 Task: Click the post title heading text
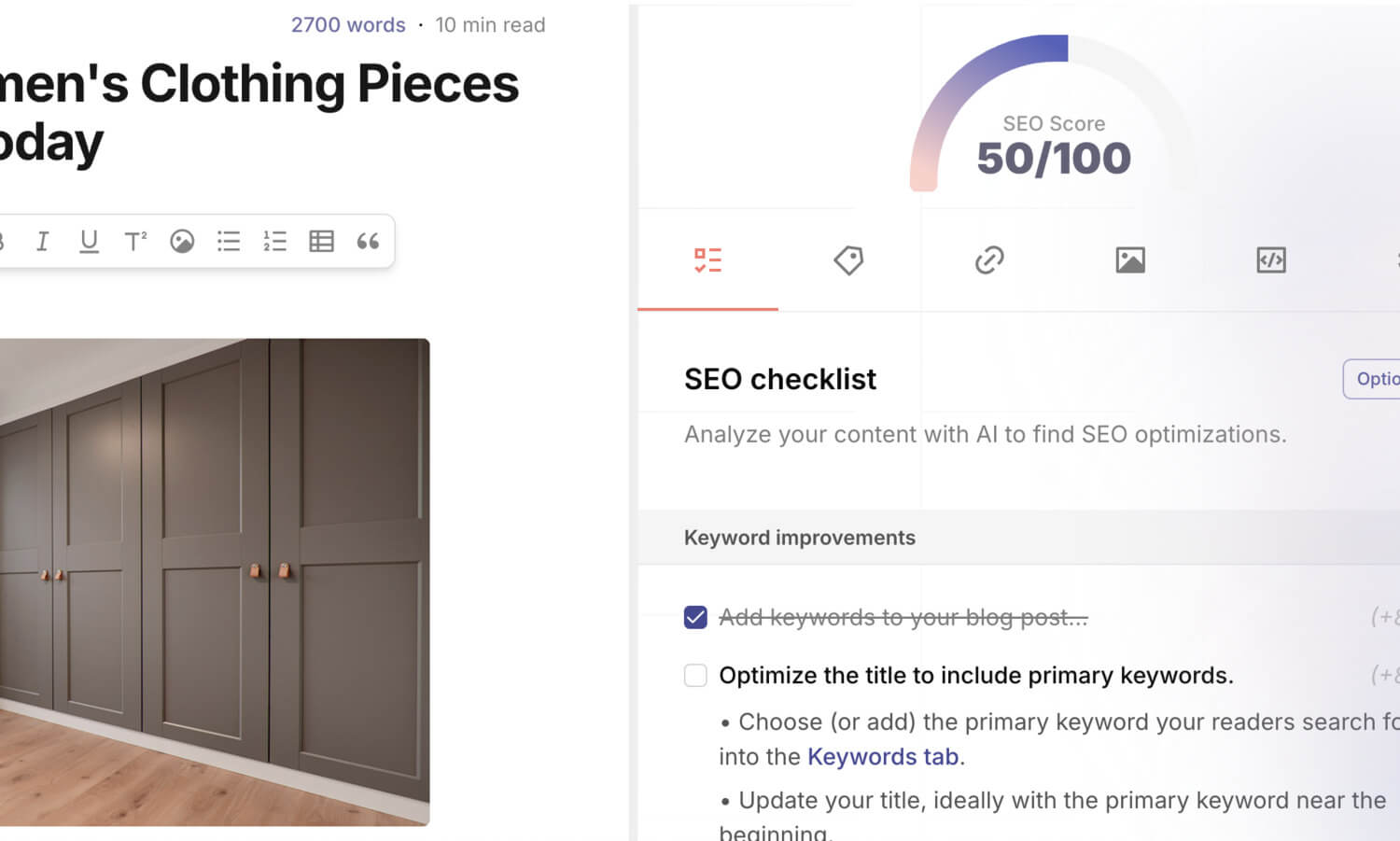tap(259, 113)
